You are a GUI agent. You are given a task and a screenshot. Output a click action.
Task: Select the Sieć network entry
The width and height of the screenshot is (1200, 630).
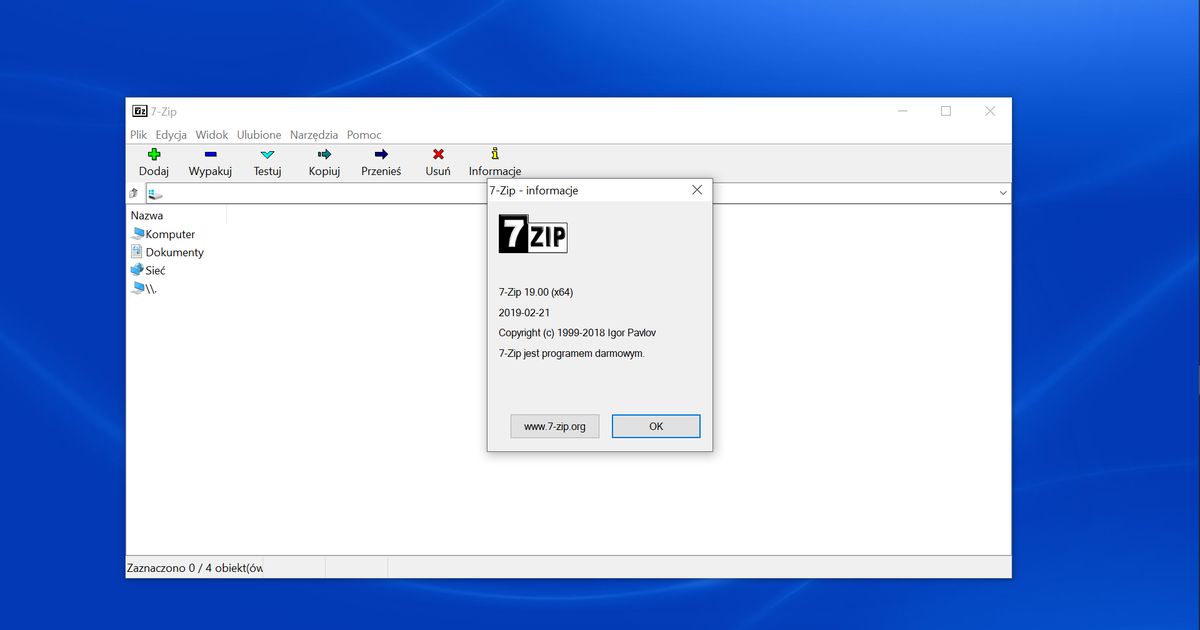click(x=156, y=270)
